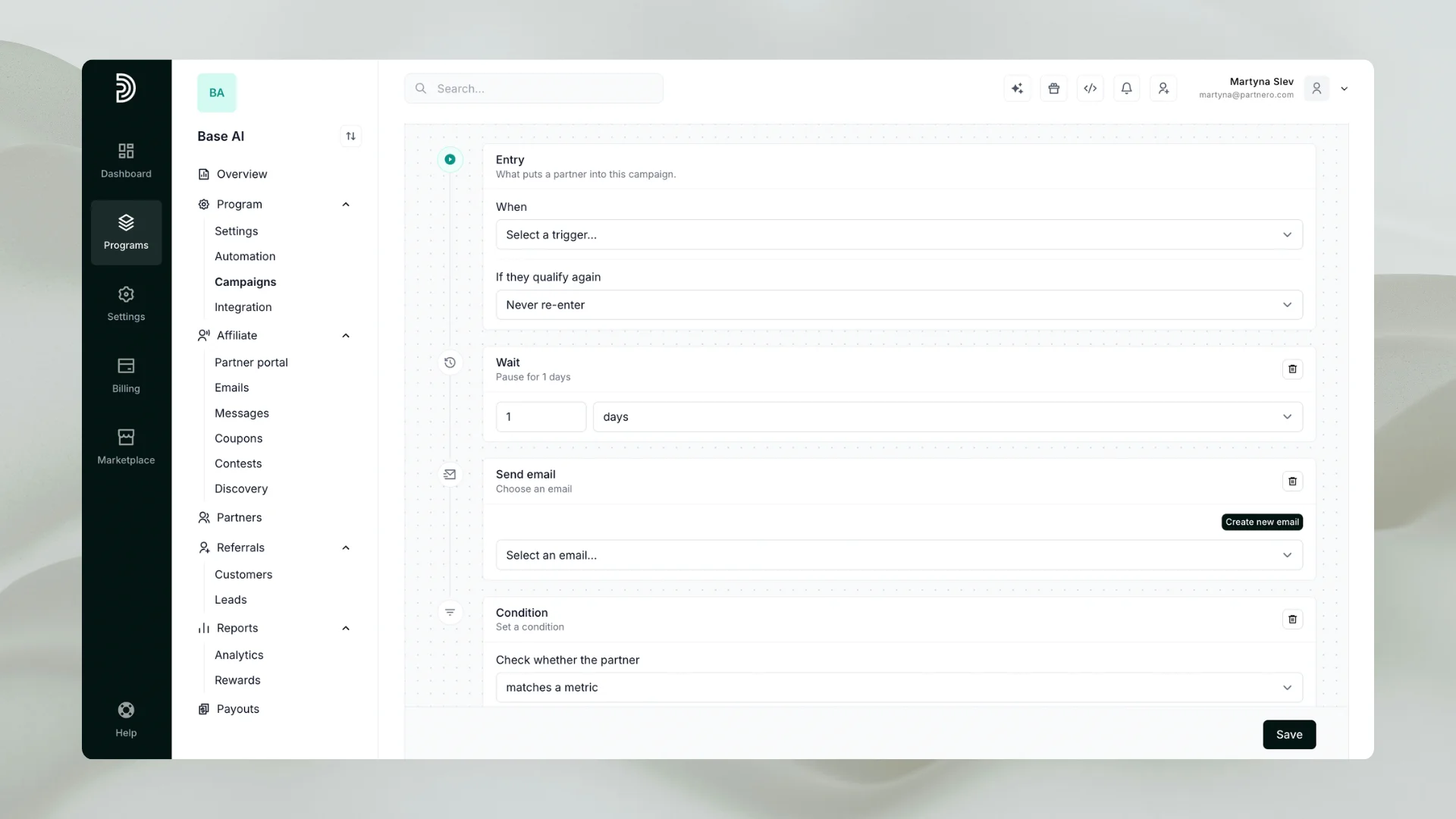Open Settings in the dark sidebar
The width and height of the screenshot is (1456, 819).
click(x=126, y=304)
